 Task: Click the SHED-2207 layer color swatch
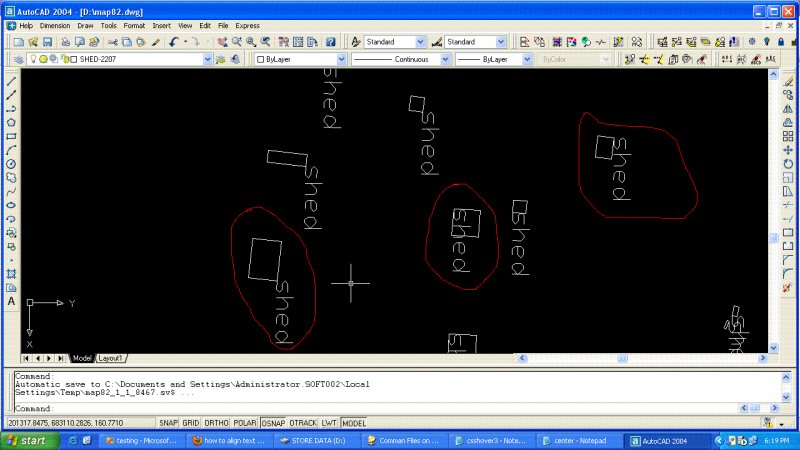pyautogui.click(x=73, y=59)
